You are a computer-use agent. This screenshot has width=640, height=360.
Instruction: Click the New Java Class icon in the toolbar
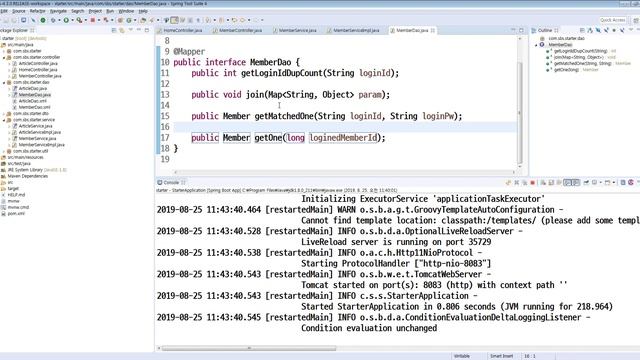pos(129,20)
